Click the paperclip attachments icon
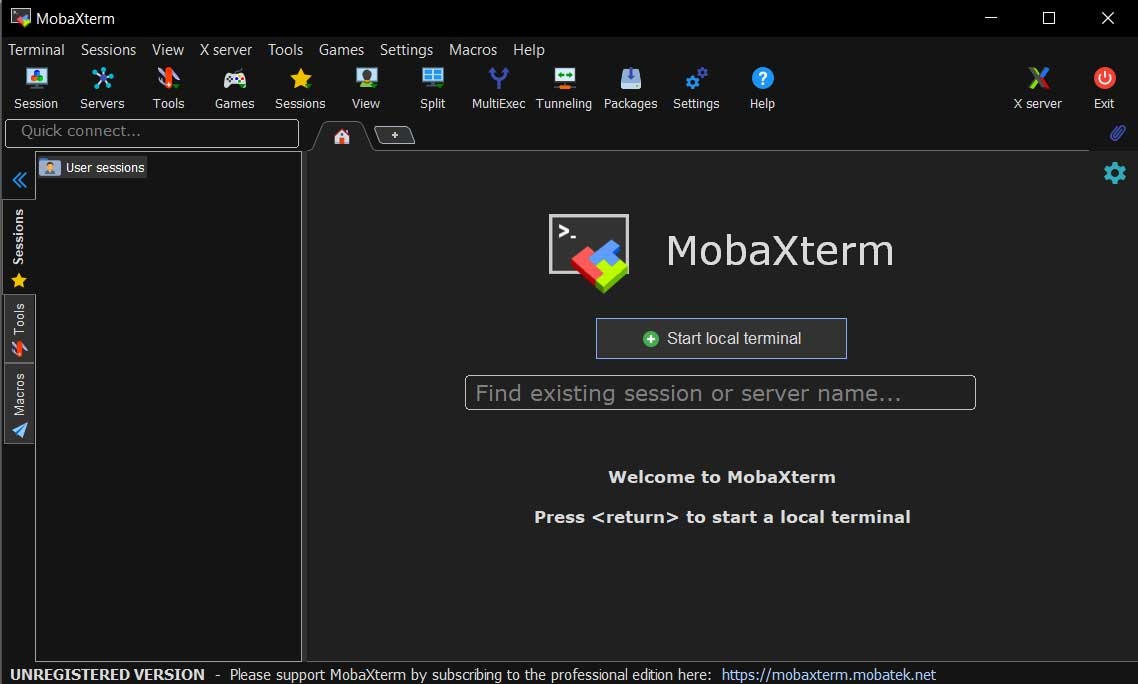The height and width of the screenshot is (684, 1138). click(x=1117, y=133)
